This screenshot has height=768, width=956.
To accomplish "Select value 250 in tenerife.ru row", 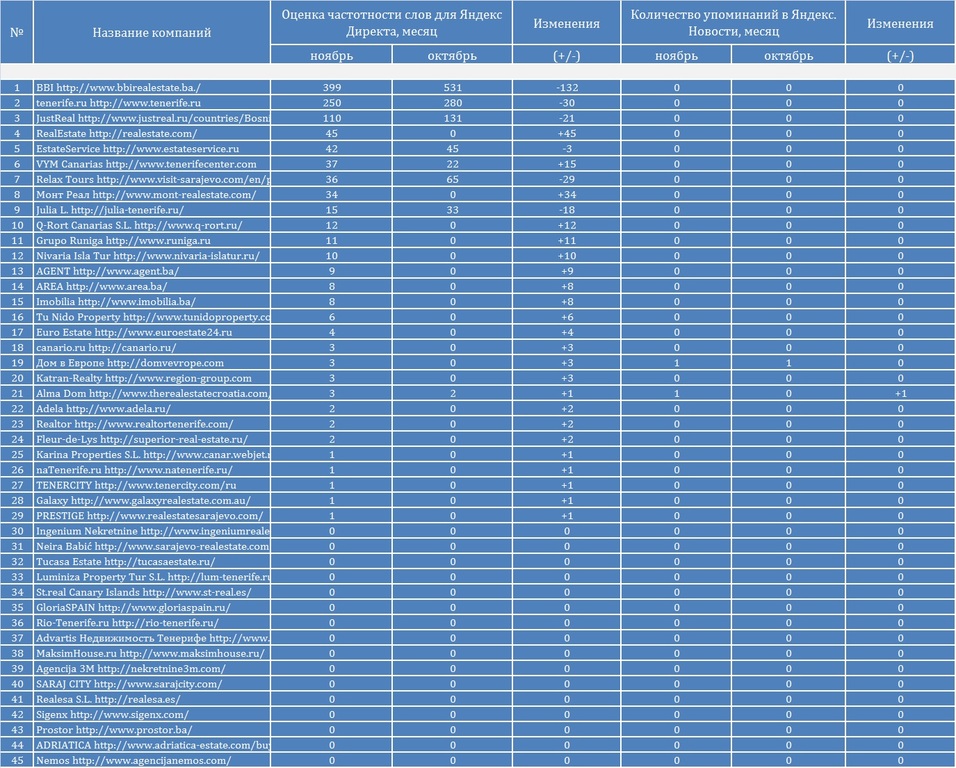I will pyautogui.click(x=332, y=103).
